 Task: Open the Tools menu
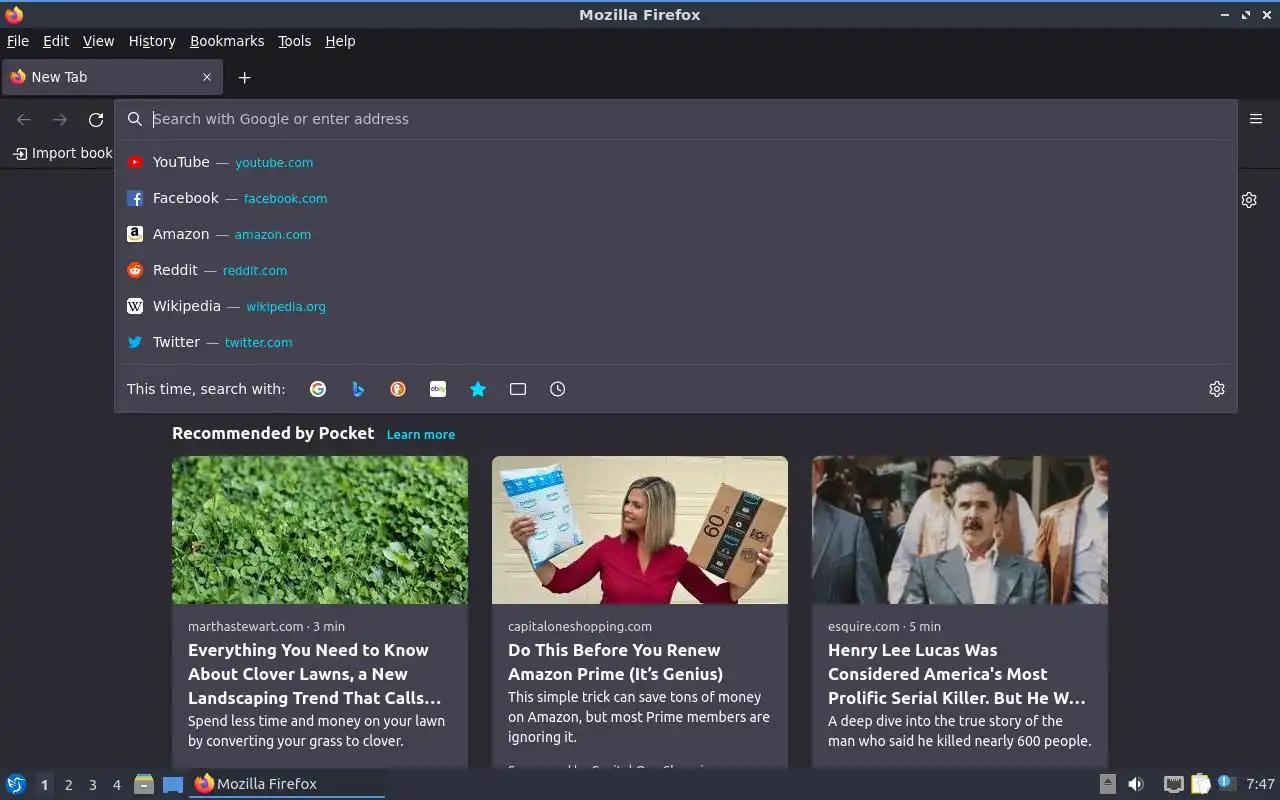tap(295, 41)
